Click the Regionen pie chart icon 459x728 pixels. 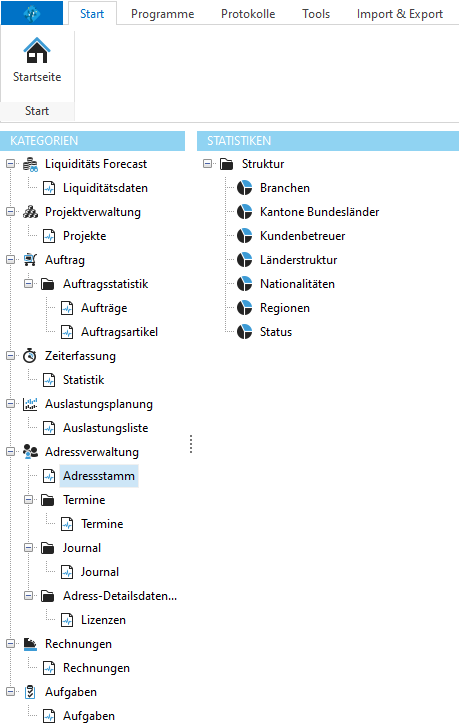point(245,308)
